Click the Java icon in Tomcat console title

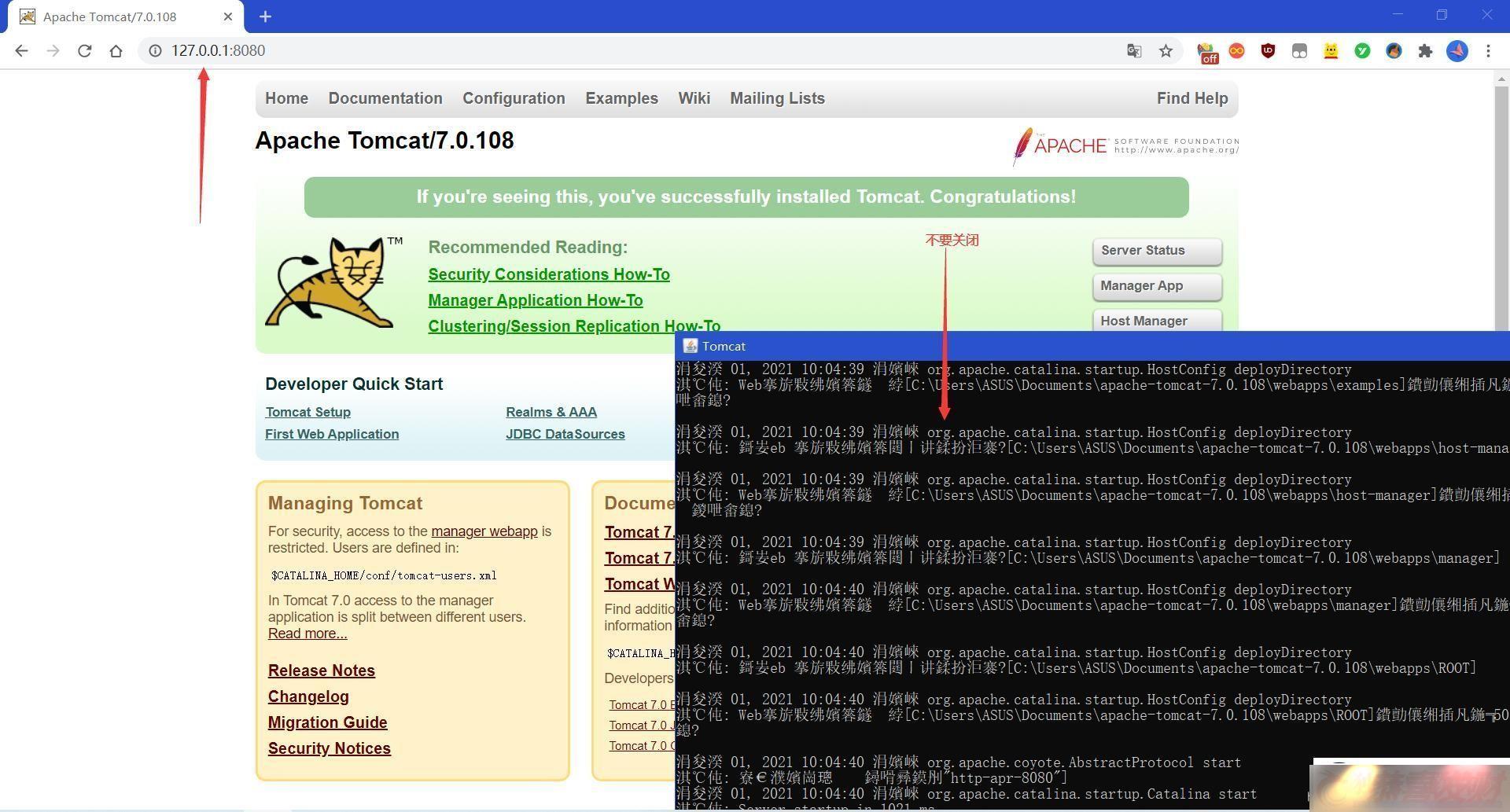690,346
